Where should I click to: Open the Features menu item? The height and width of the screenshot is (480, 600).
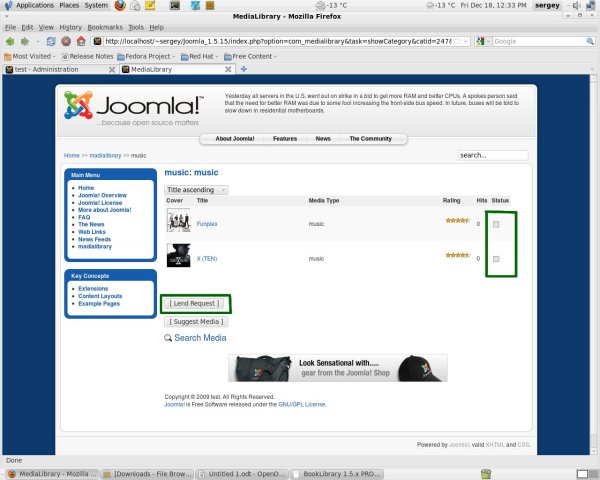[285, 139]
